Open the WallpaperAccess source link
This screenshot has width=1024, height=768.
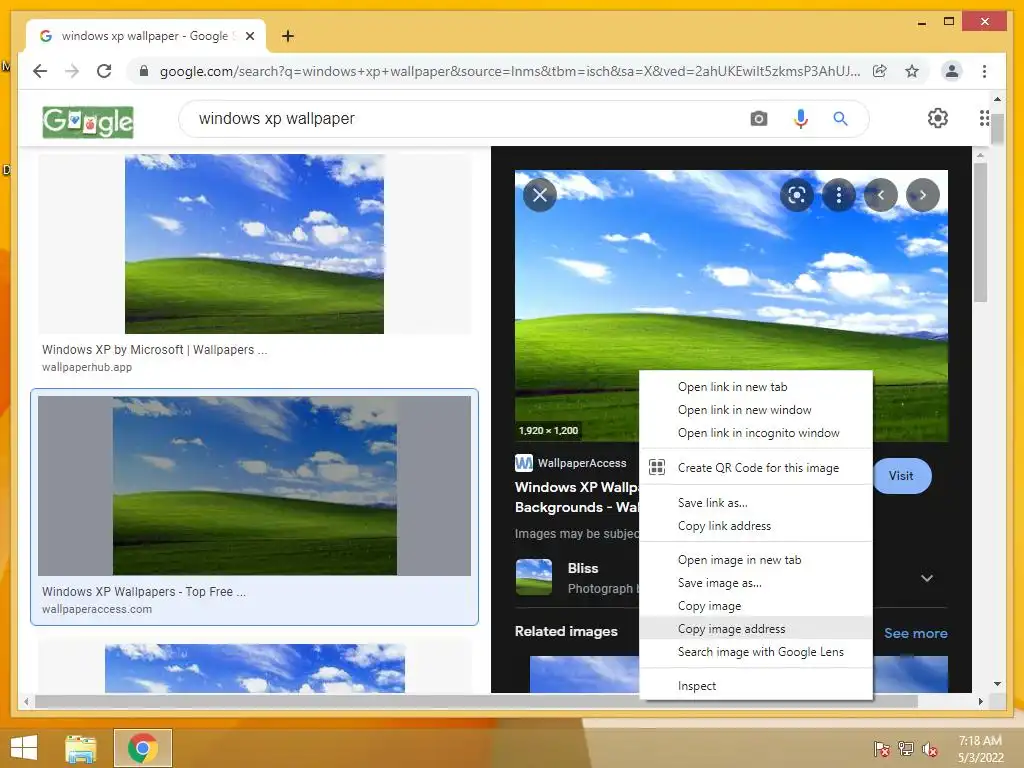click(x=571, y=463)
